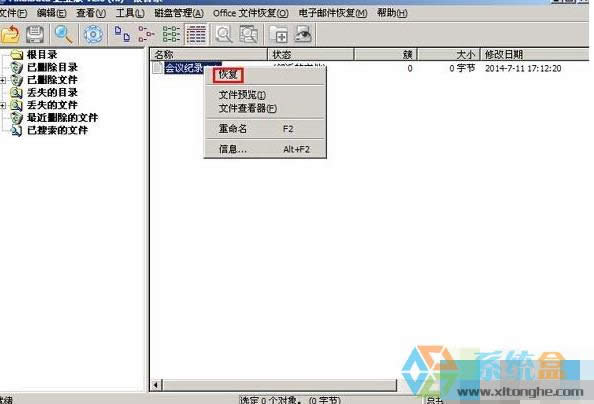594x404 pixels.
Task: Open the Office 文件恢复 menu
Action: click(250, 13)
